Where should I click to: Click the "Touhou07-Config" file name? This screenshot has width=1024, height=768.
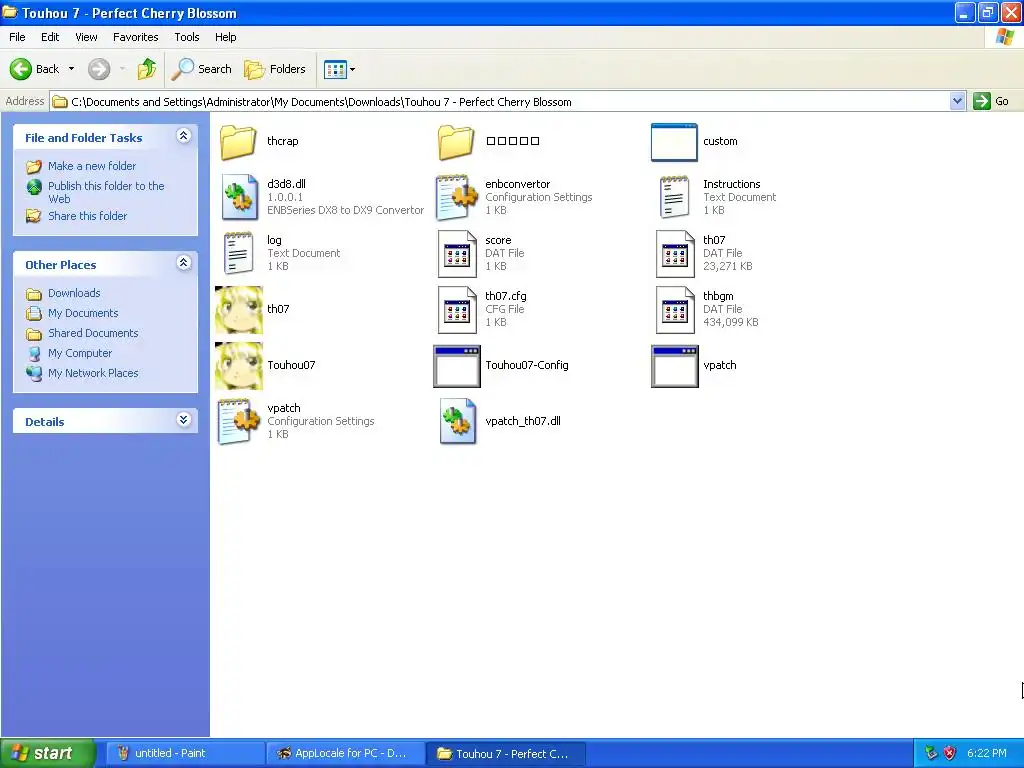click(527, 365)
